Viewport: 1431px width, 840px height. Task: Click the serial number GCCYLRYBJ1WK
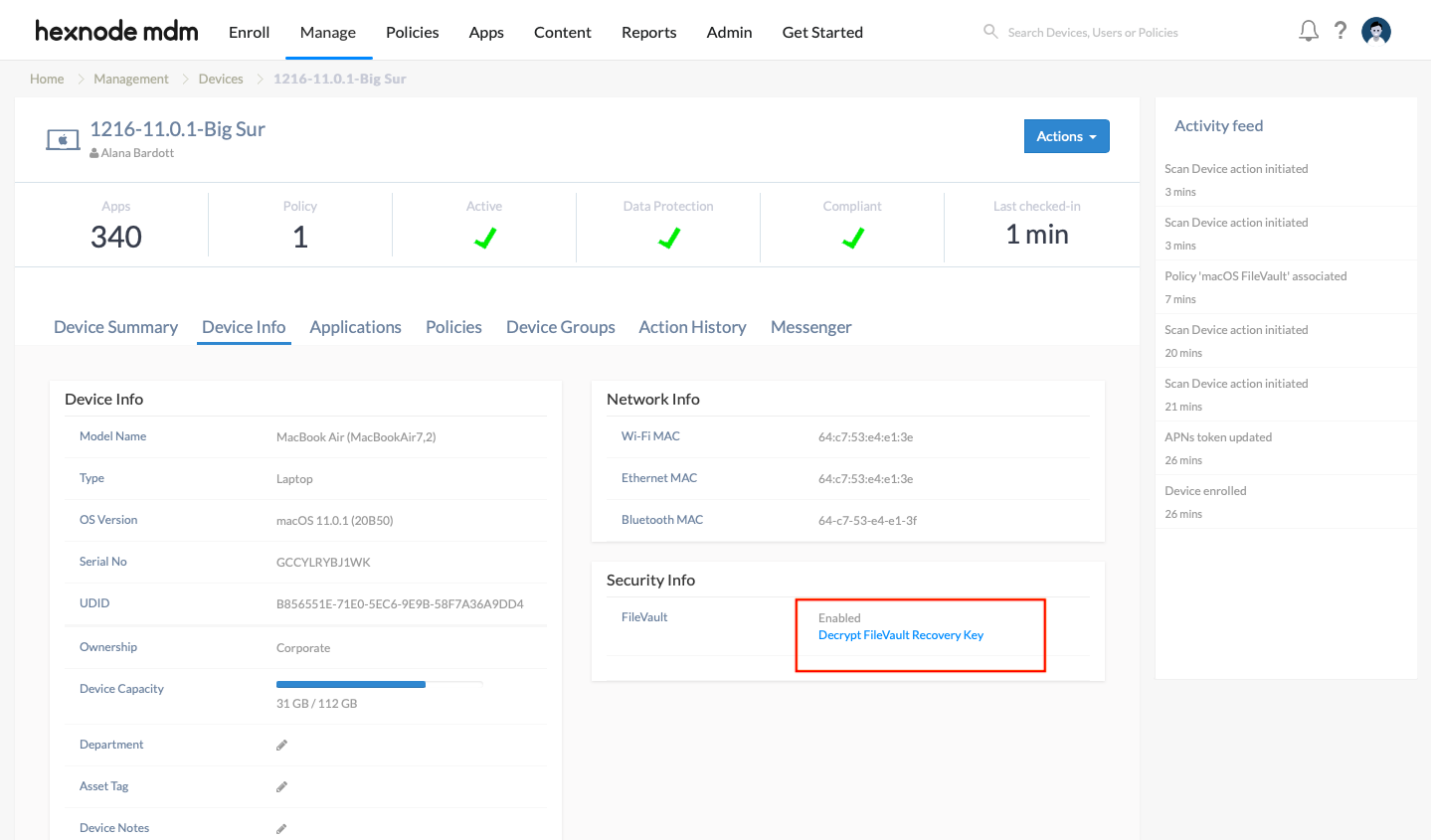[x=323, y=563]
